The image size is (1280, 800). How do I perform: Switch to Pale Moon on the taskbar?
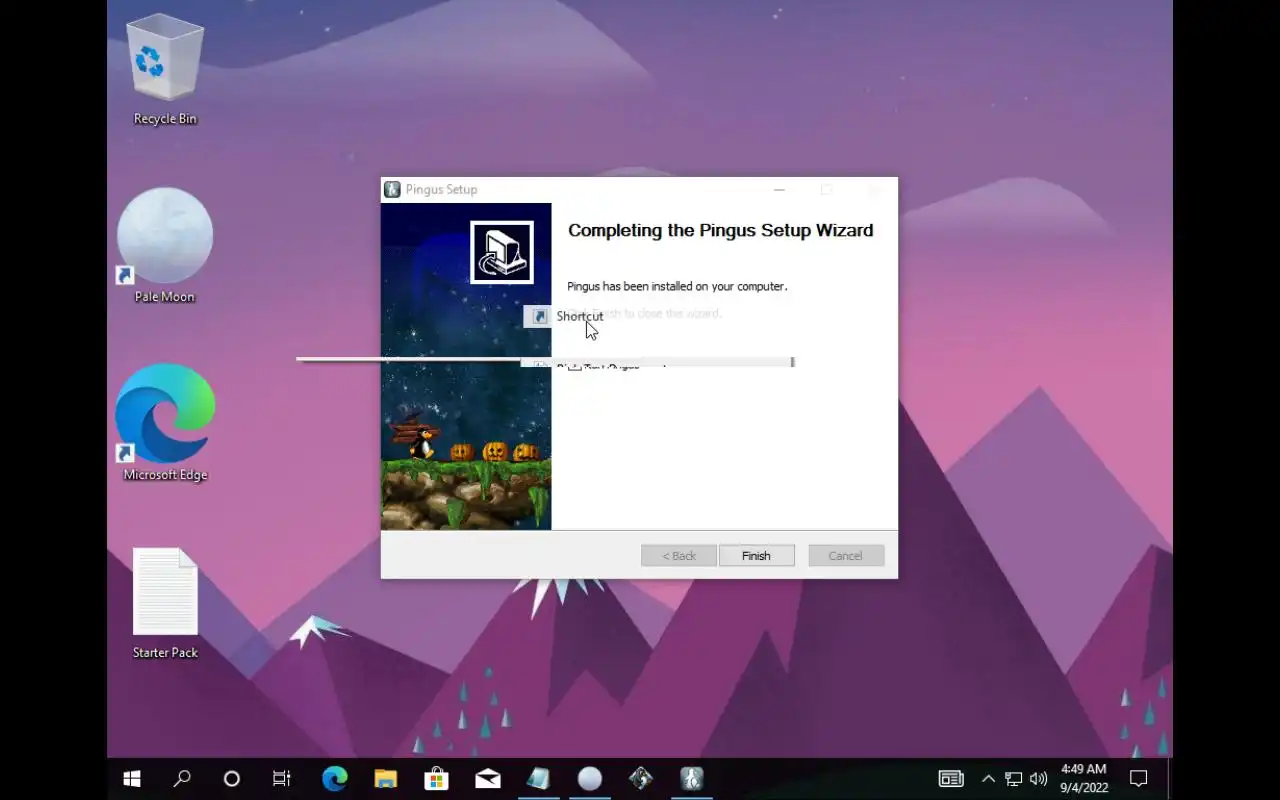(x=590, y=779)
